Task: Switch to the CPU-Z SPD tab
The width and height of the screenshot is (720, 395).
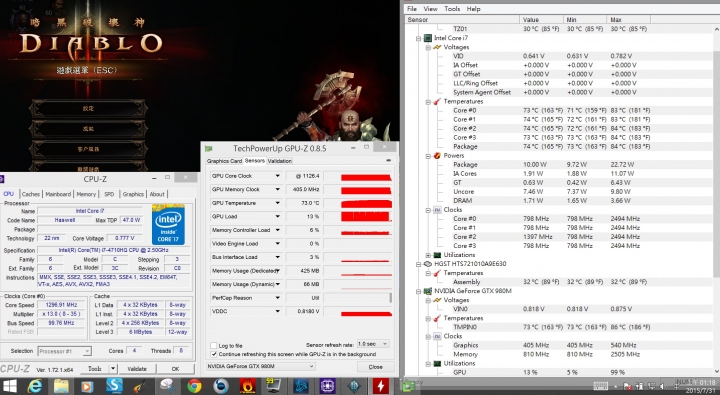Action: [109, 194]
